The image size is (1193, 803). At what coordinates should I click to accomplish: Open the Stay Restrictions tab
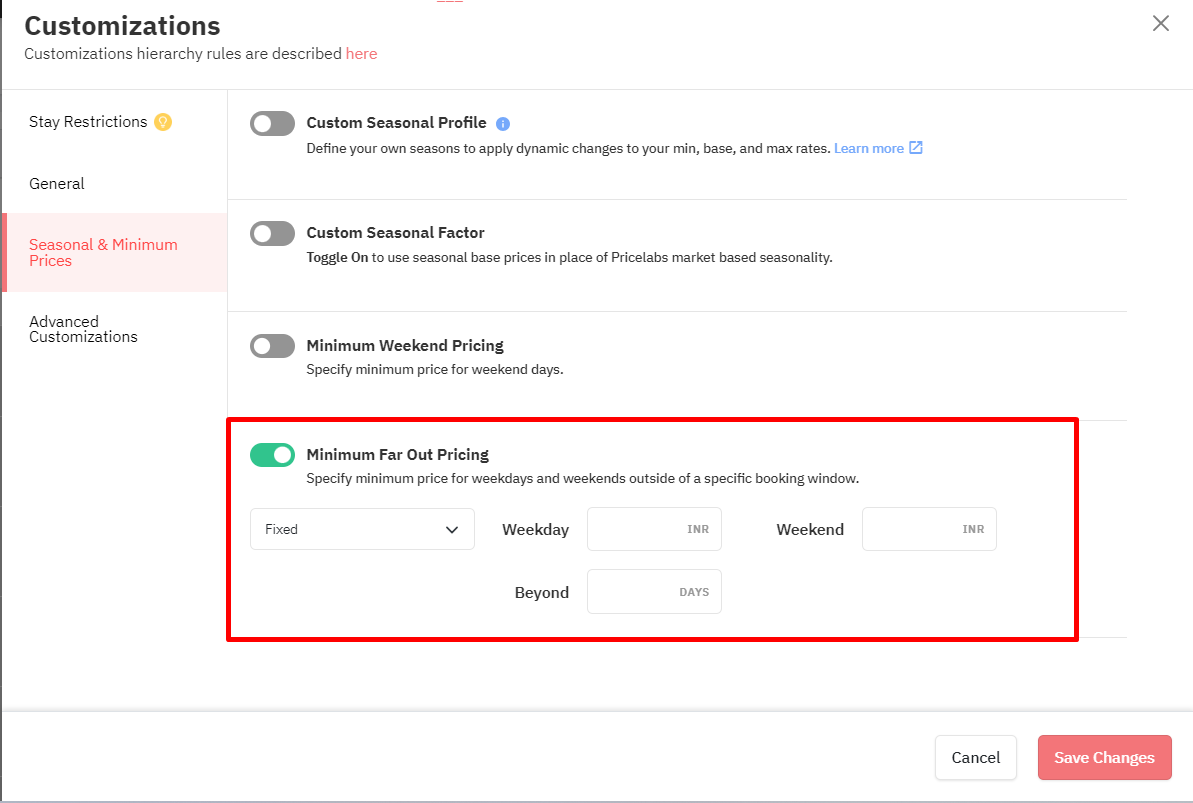(x=88, y=122)
